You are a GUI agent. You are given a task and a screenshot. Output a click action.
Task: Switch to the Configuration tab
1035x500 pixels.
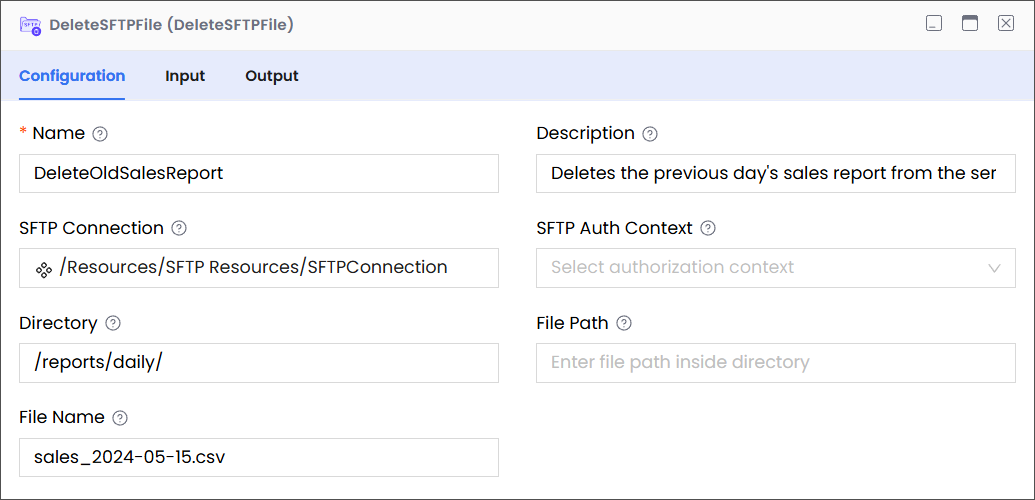pos(72,76)
